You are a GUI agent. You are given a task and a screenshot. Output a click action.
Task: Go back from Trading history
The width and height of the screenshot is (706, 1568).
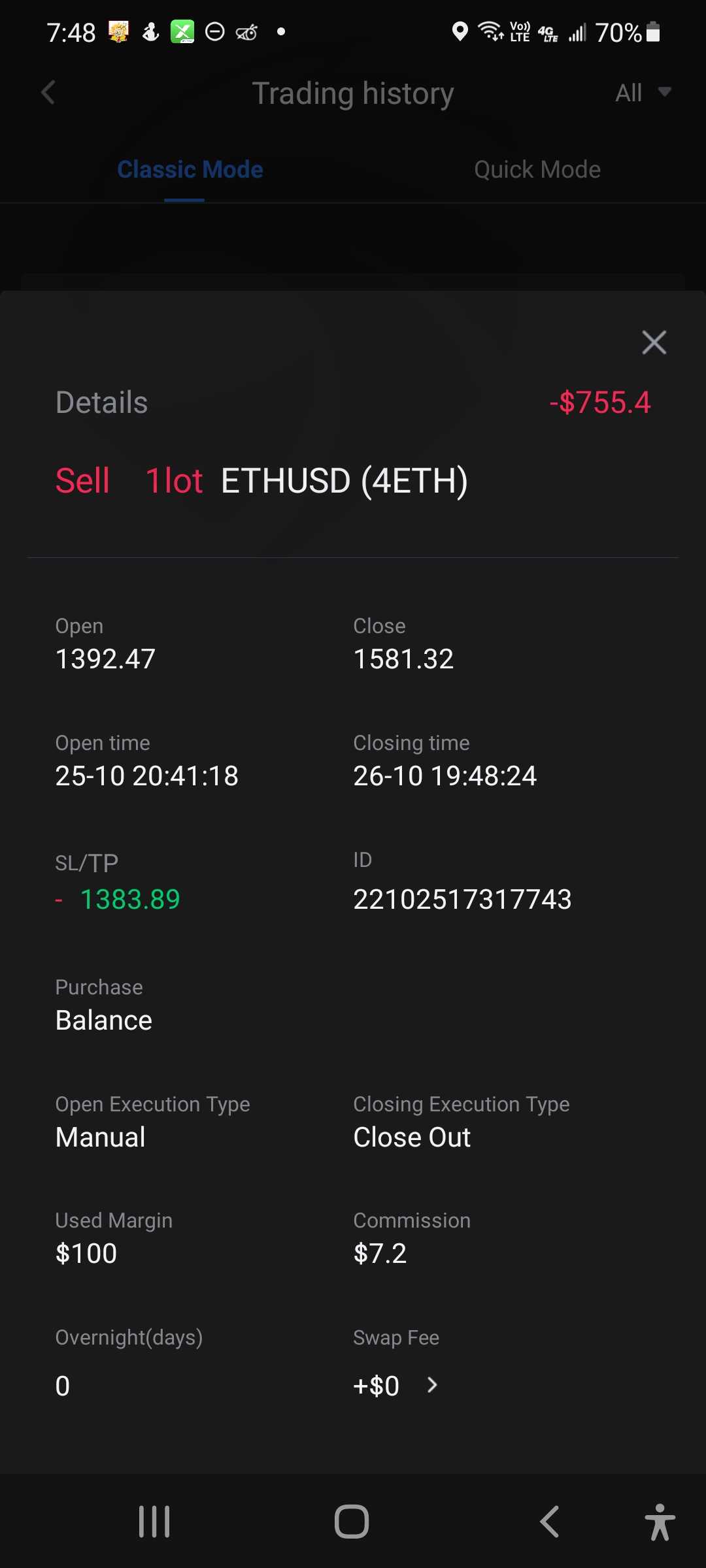[48, 93]
